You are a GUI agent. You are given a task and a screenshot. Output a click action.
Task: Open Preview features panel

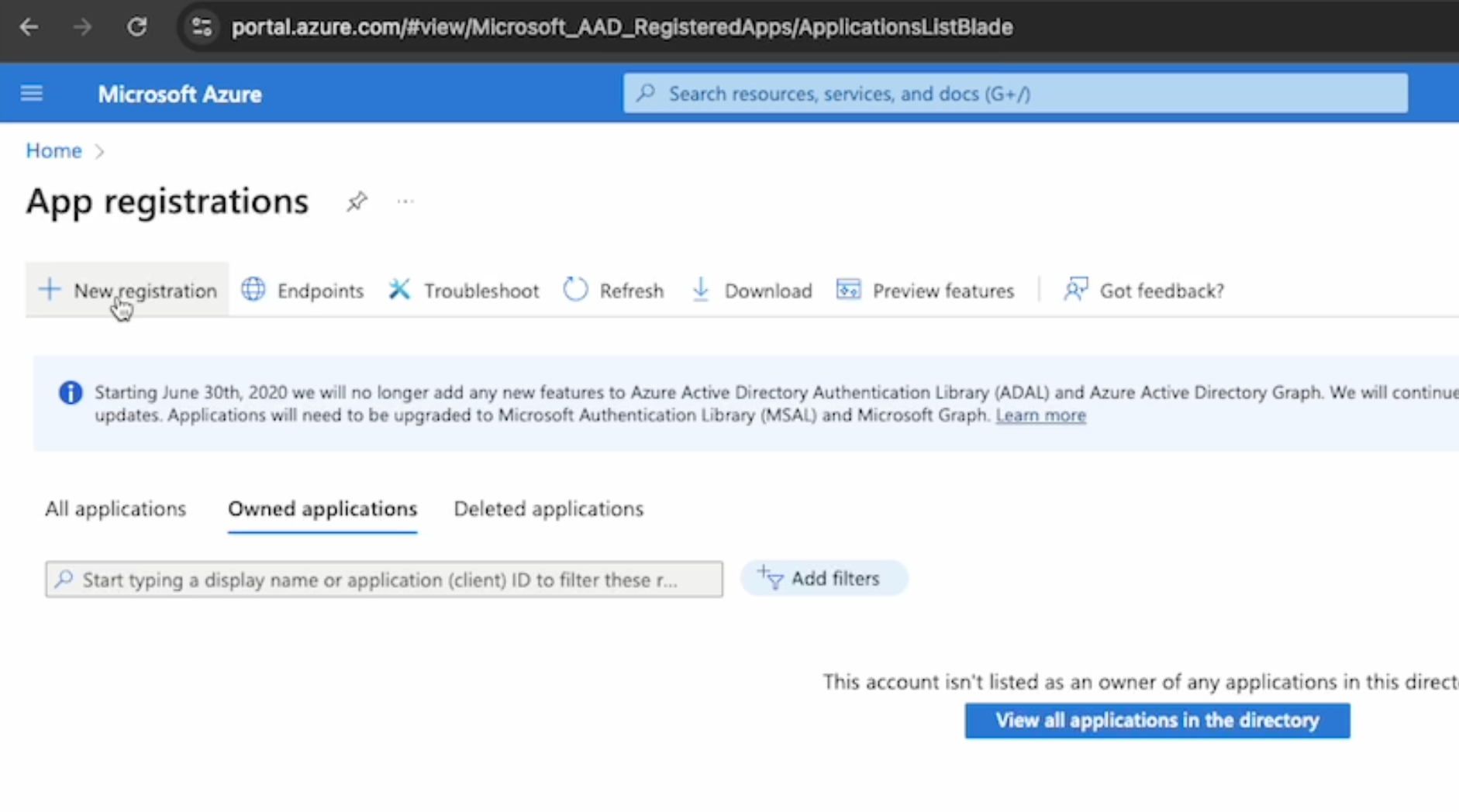(x=926, y=291)
